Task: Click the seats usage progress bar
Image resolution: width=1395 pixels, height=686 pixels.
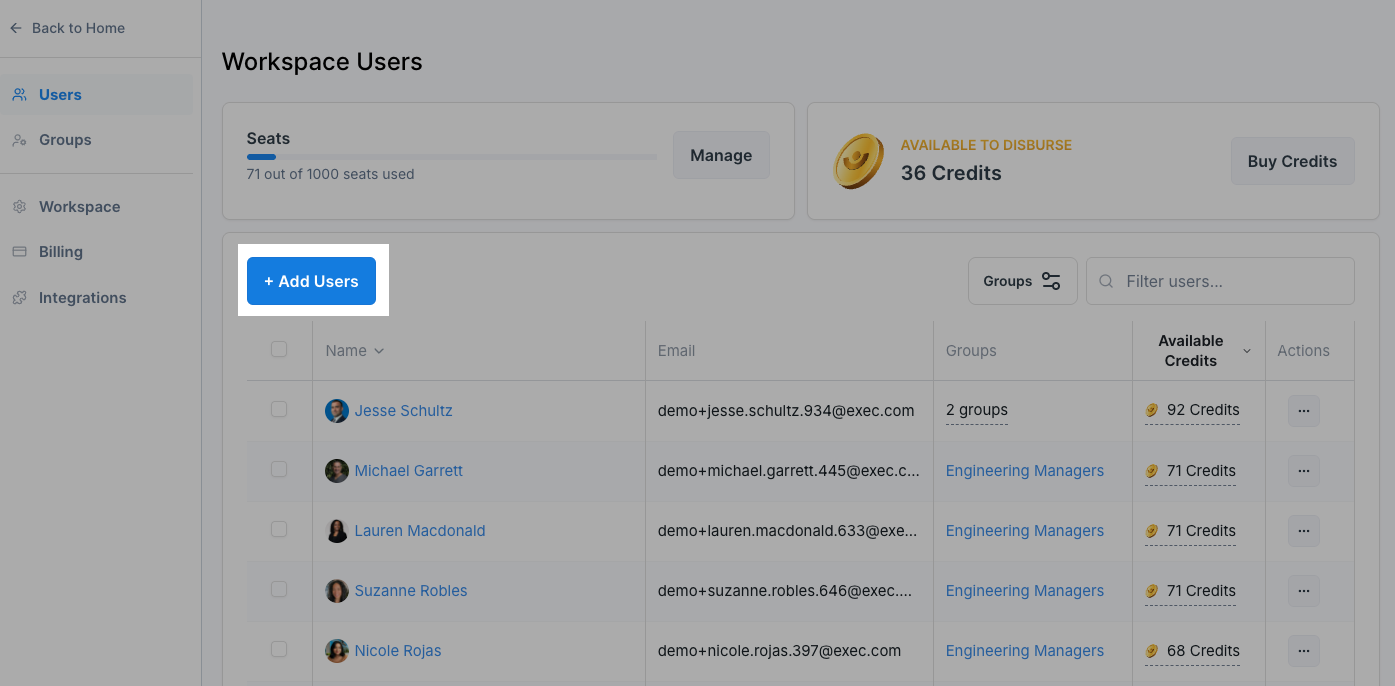Action: pos(452,157)
